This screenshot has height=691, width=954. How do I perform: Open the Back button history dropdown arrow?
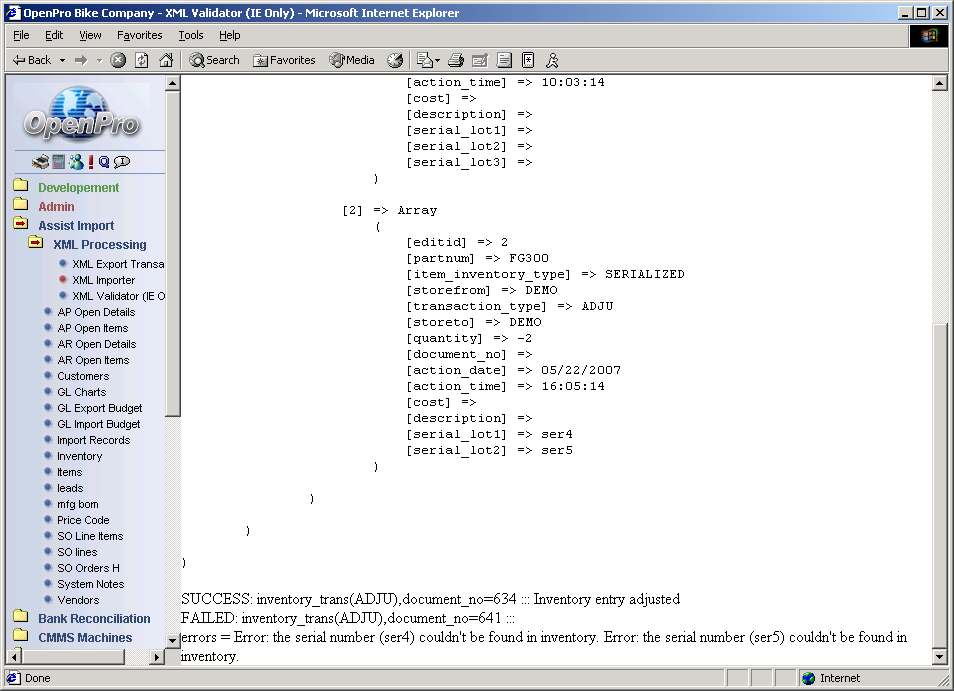[x=62, y=60]
